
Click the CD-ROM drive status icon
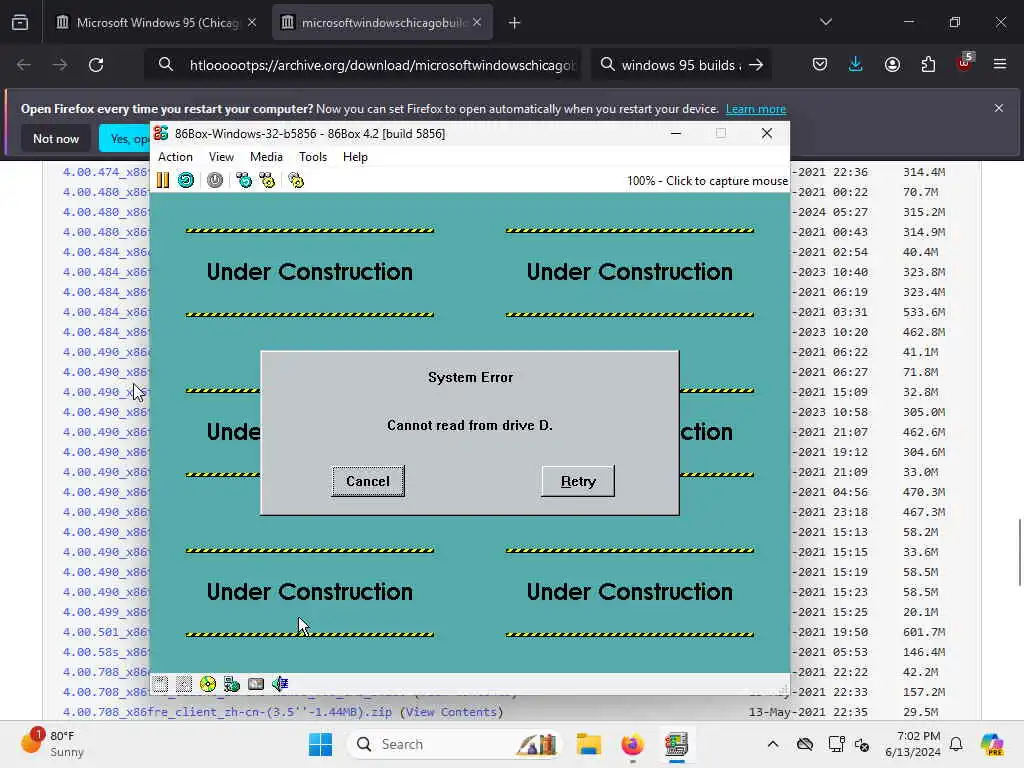point(208,684)
